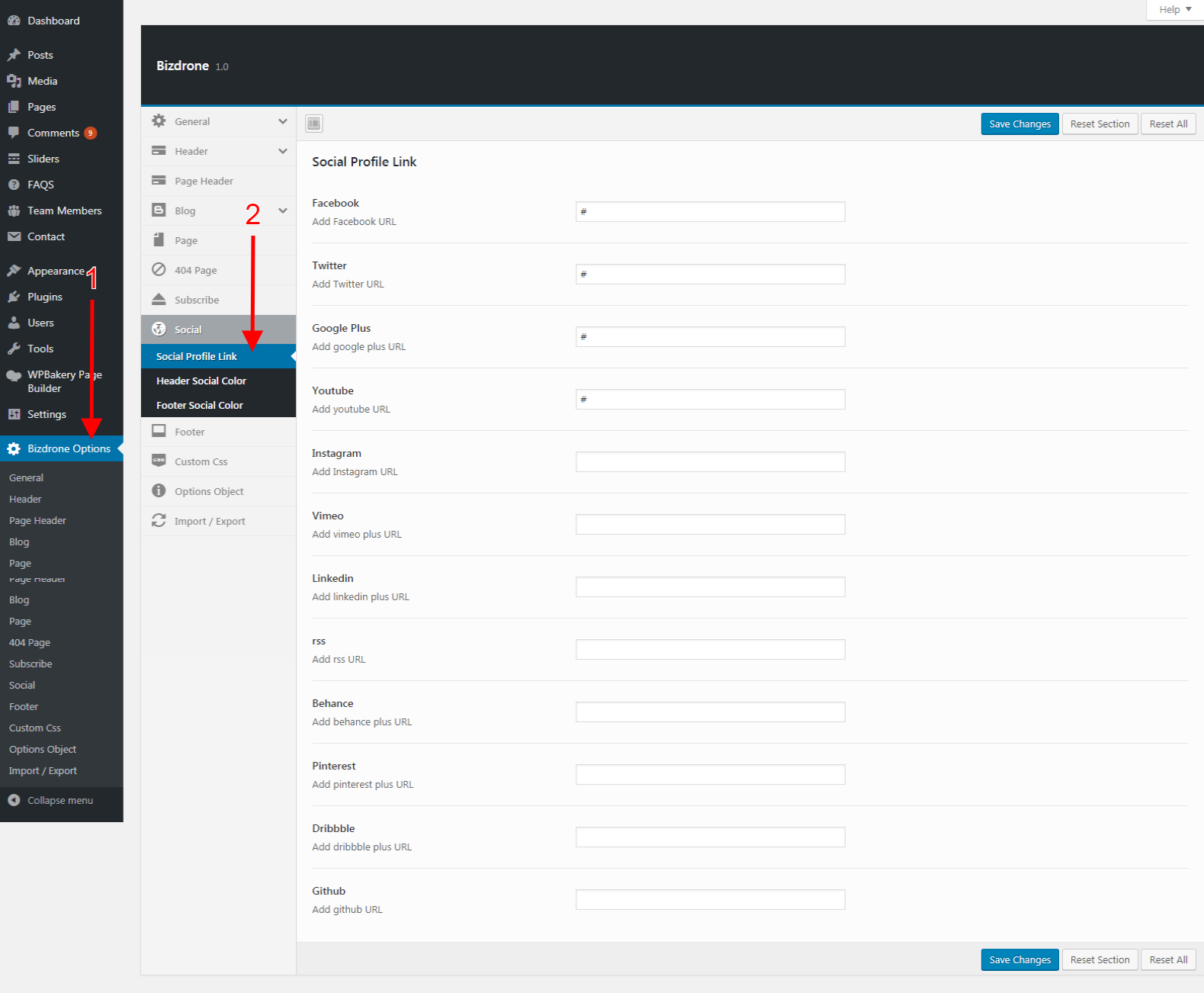
Task: Click the Pages icon in the sidebar
Action: 14,107
